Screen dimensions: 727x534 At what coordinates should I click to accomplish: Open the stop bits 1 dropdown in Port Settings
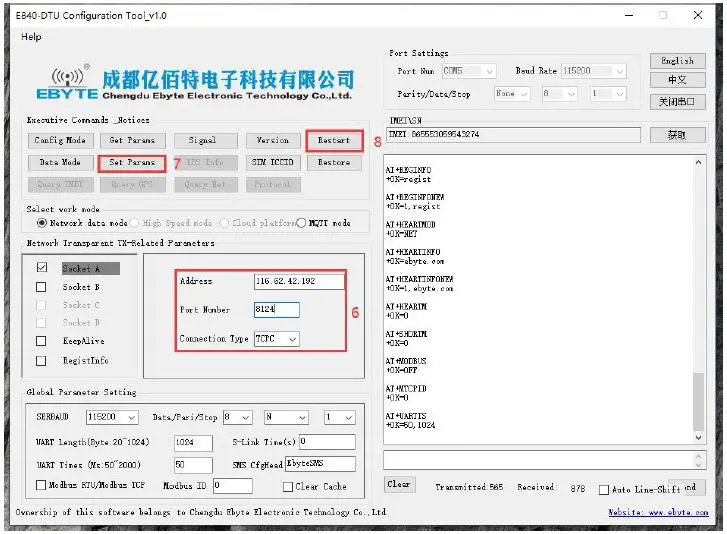(608, 94)
